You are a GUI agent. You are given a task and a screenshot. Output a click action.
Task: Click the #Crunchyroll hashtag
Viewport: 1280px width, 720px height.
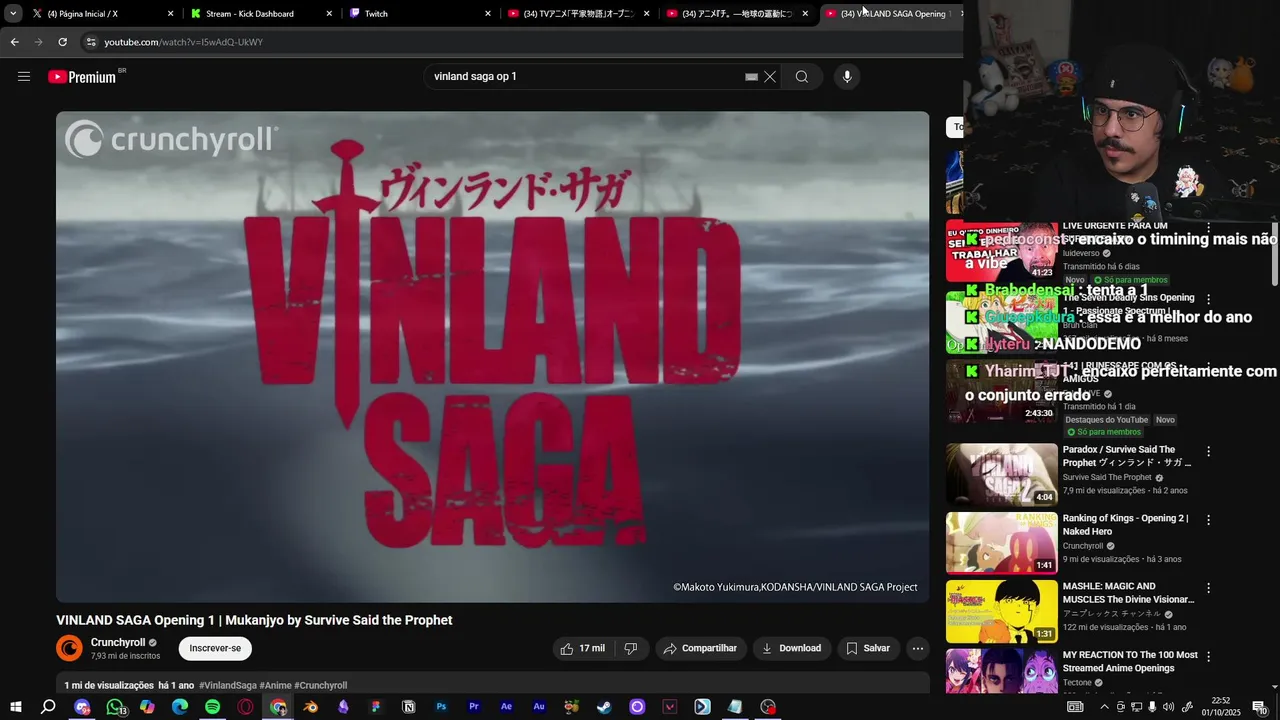coord(321,685)
